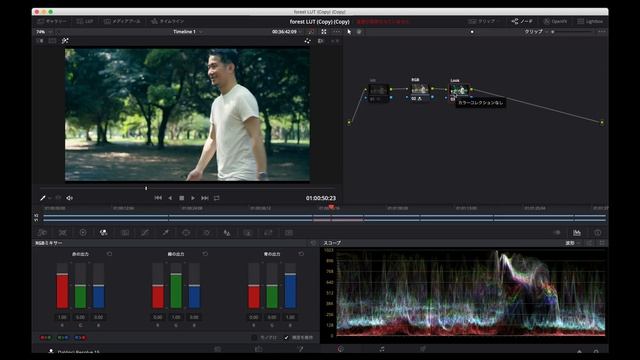Select the pointer tool above node graph
This screenshot has height=360, width=640.
point(349,31)
